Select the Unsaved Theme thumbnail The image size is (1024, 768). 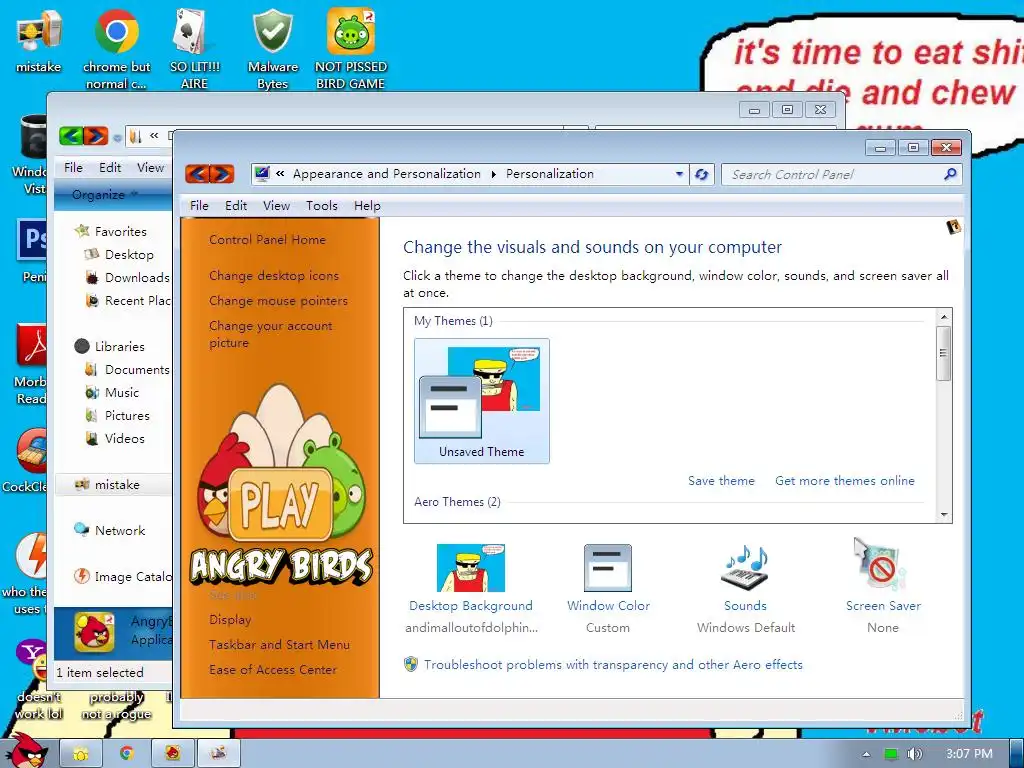(482, 401)
